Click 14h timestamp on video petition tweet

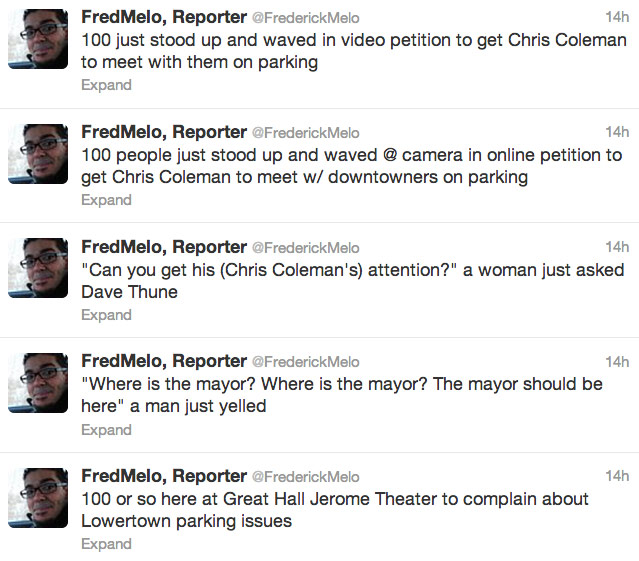point(617,17)
